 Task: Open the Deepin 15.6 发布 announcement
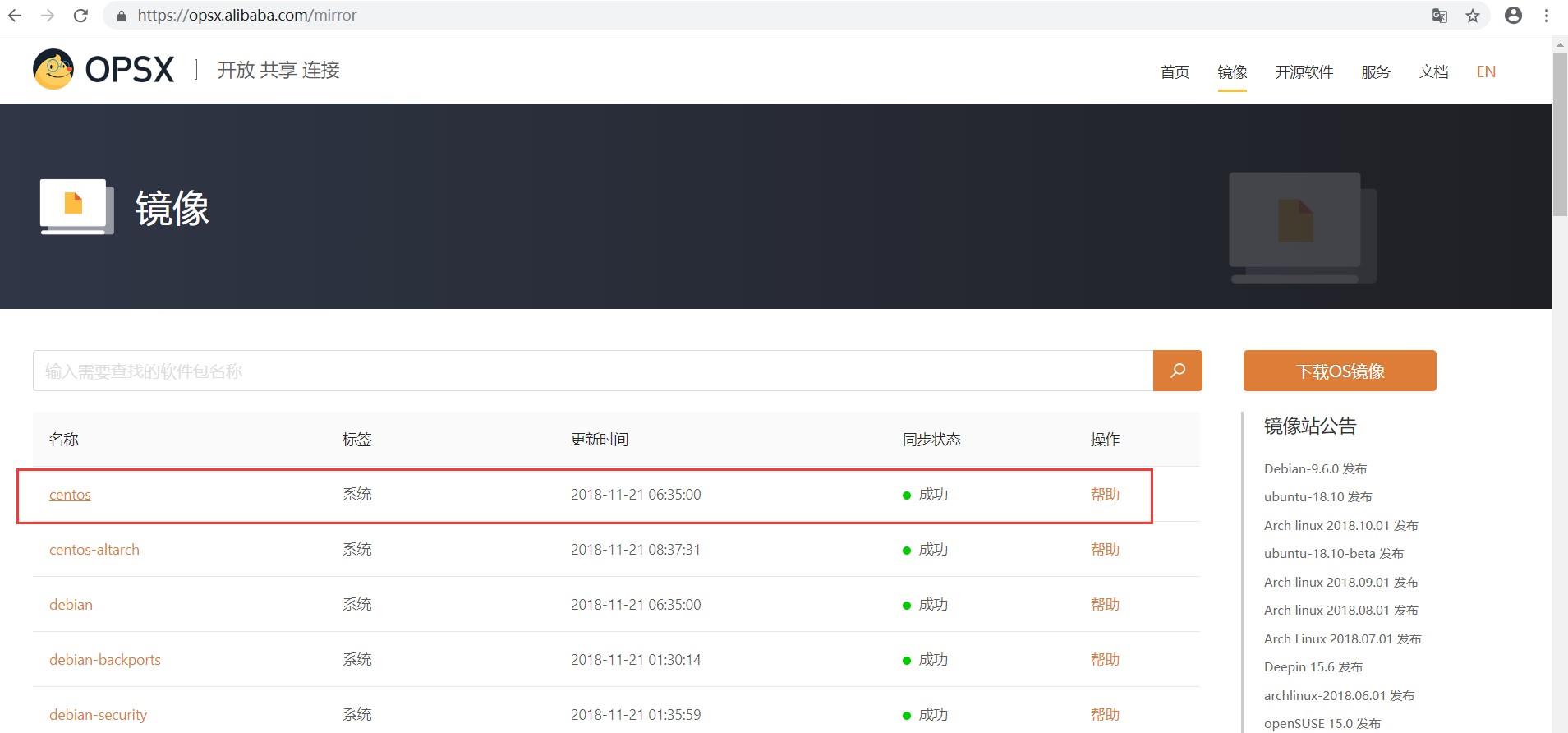1313,667
